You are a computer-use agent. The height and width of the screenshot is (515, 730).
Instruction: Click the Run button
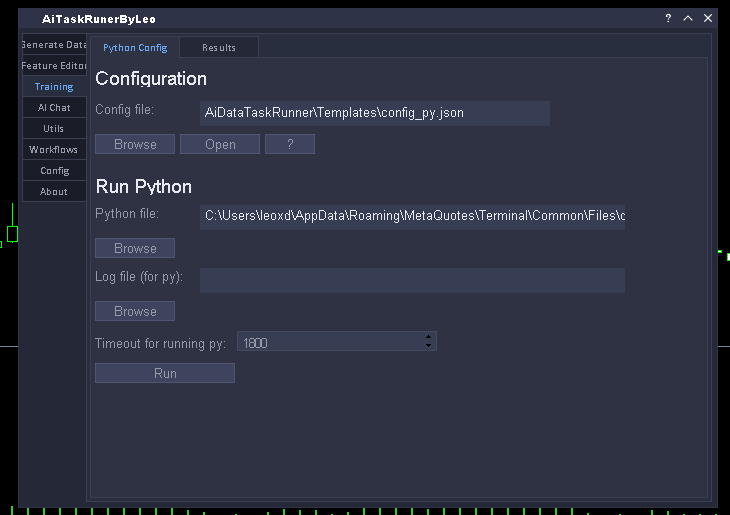165,373
